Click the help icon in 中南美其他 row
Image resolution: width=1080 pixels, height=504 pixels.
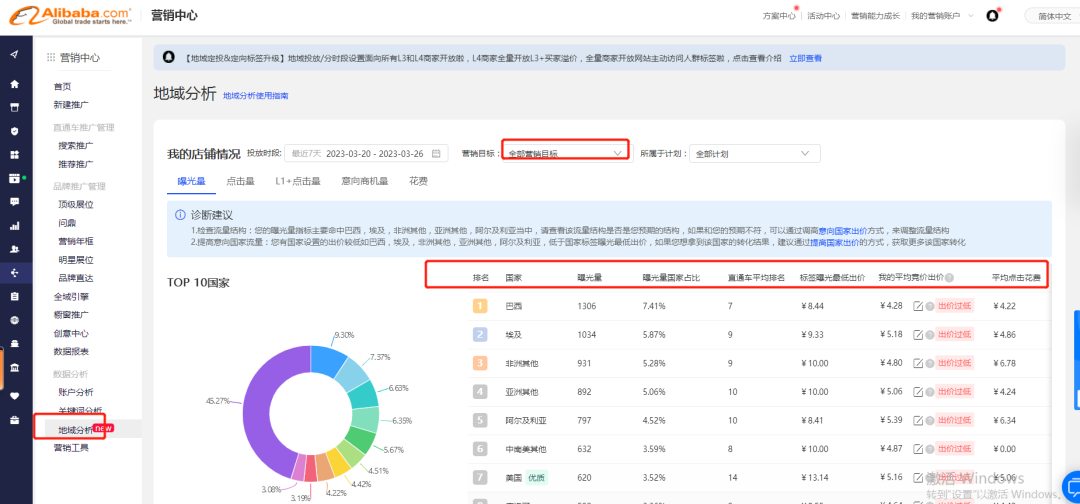[x=929, y=449]
